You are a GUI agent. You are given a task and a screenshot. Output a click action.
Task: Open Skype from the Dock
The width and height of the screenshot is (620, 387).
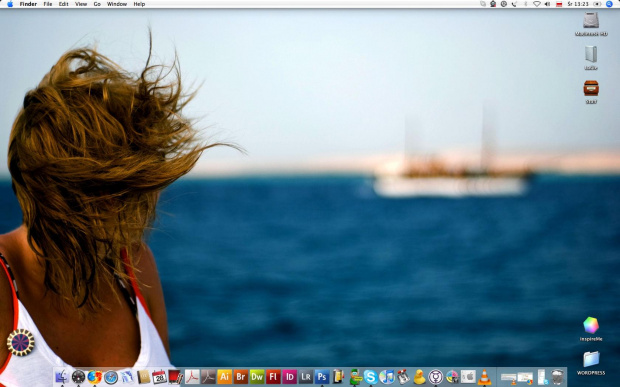click(370, 377)
